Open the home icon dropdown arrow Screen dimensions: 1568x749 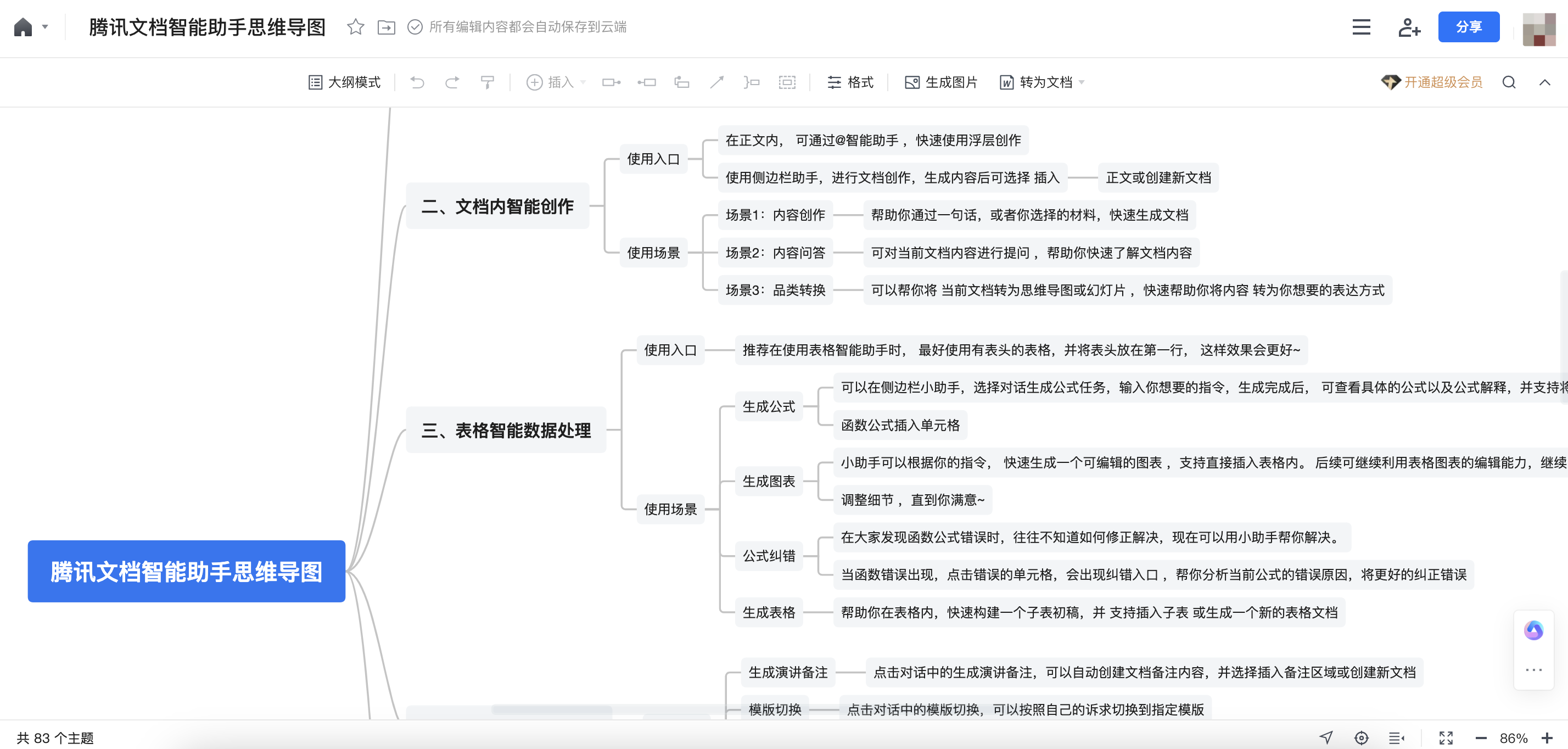click(45, 27)
